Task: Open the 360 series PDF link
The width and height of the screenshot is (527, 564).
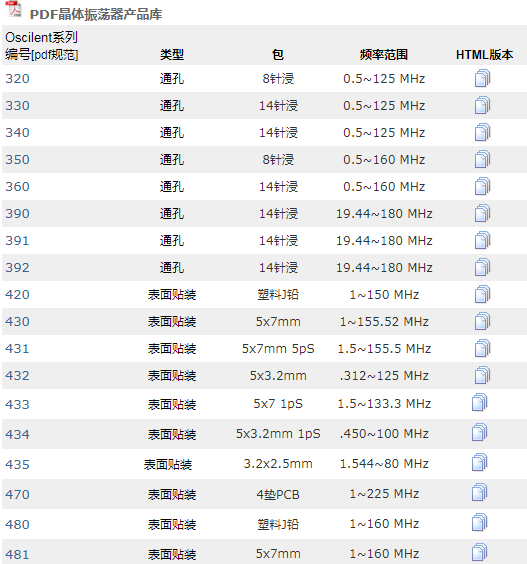Action: pos(17,186)
